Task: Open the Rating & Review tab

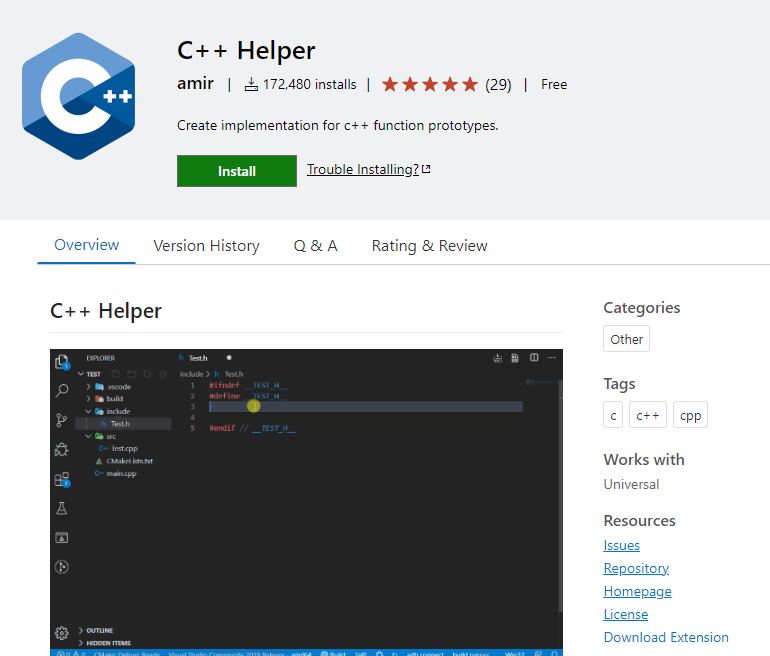Action: pyautogui.click(x=429, y=246)
